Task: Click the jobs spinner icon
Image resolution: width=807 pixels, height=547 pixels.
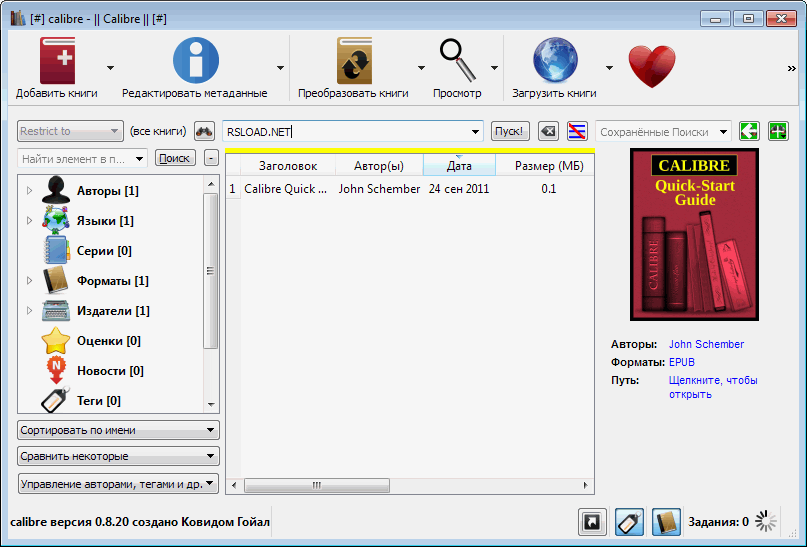Action: [x=766, y=521]
